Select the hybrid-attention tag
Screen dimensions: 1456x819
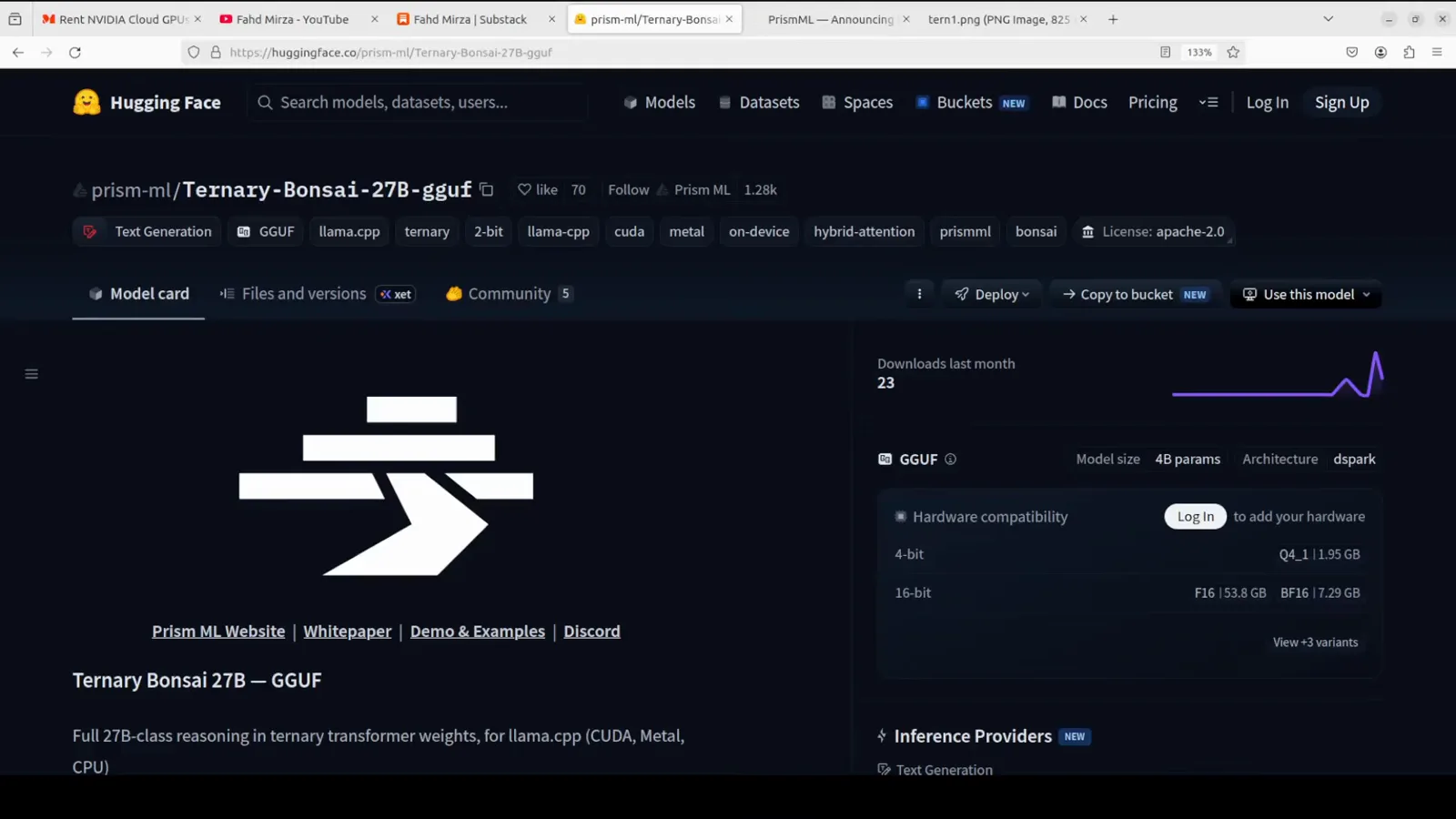point(864,231)
